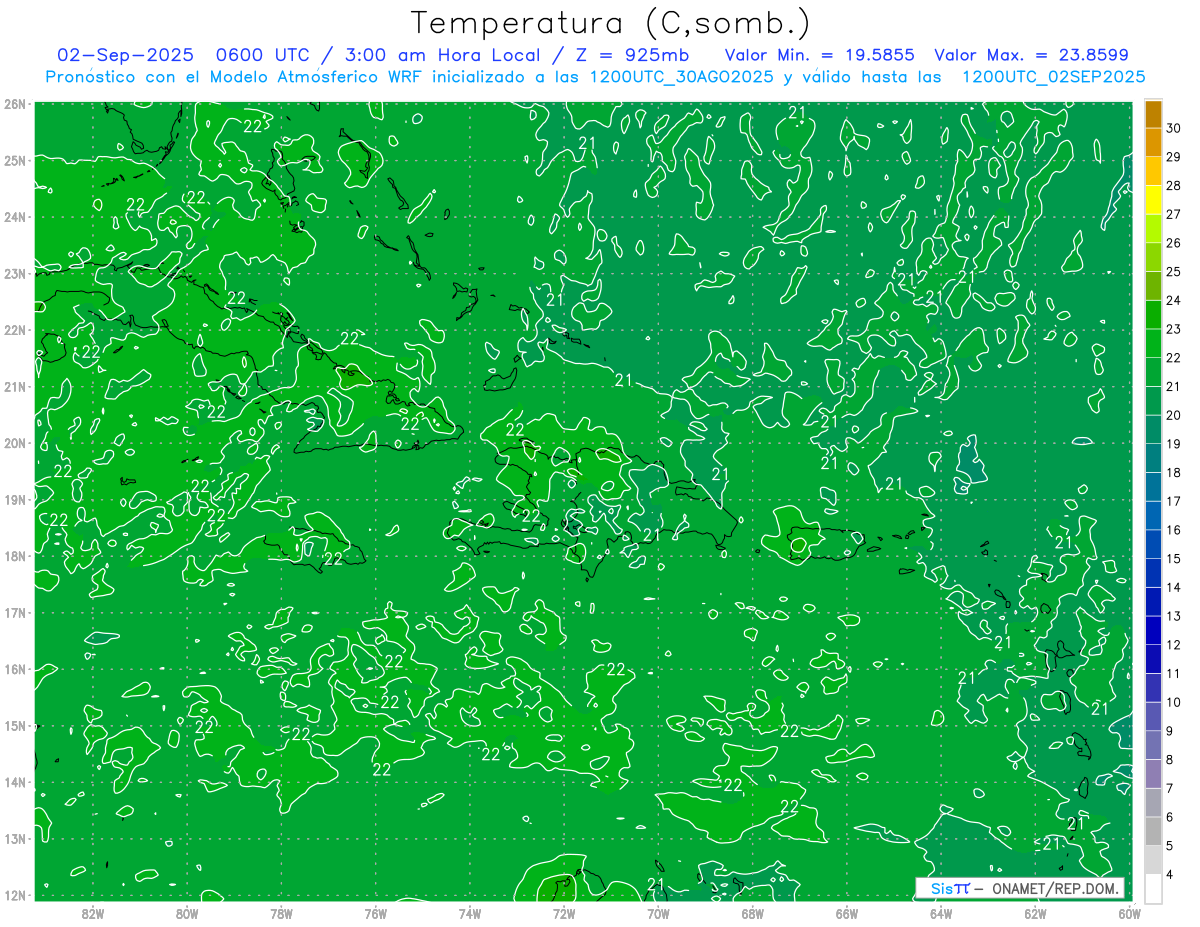The height and width of the screenshot is (927, 1200).
Task: Click the 66W longitude axis label
Action: tap(846, 912)
